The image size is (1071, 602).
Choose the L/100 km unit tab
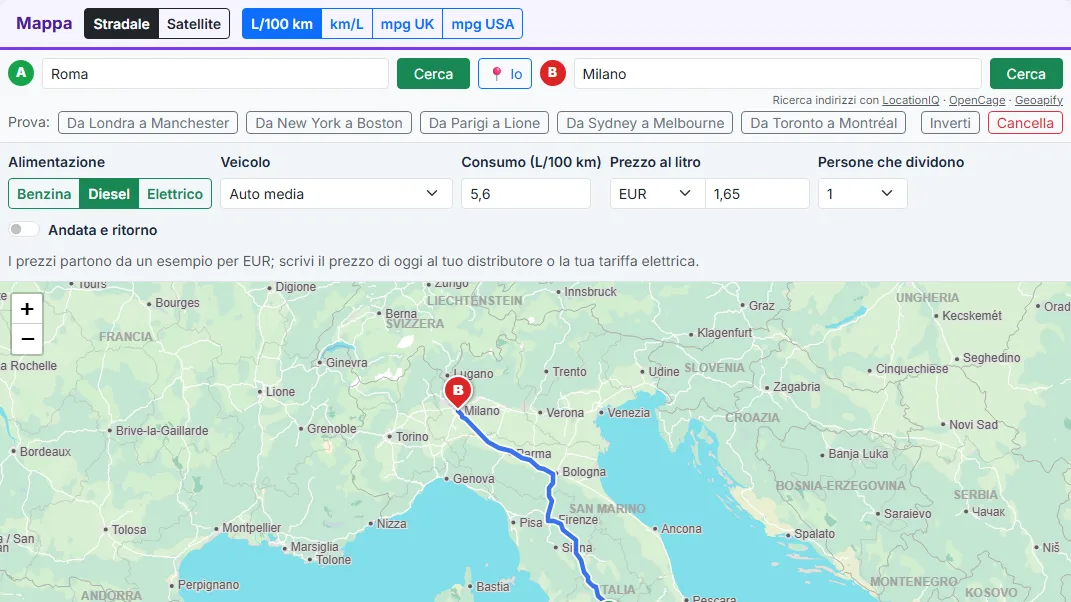tap(282, 24)
